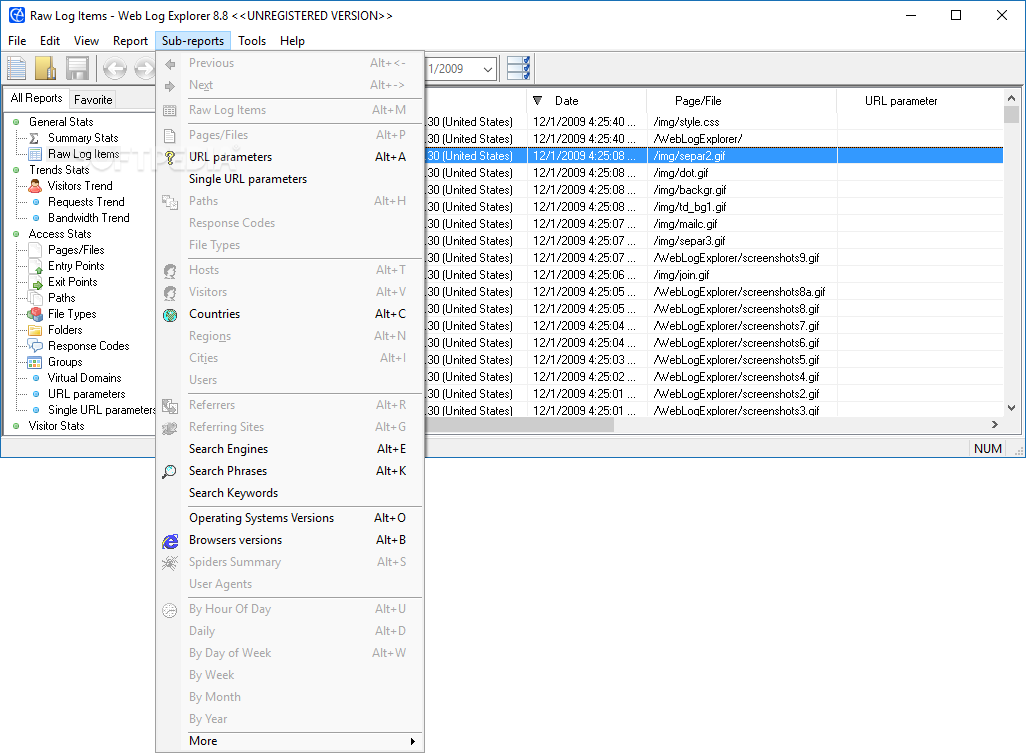This screenshot has width=1026, height=753.
Task: Click the Date column sort arrow
Action: click(537, 101)
